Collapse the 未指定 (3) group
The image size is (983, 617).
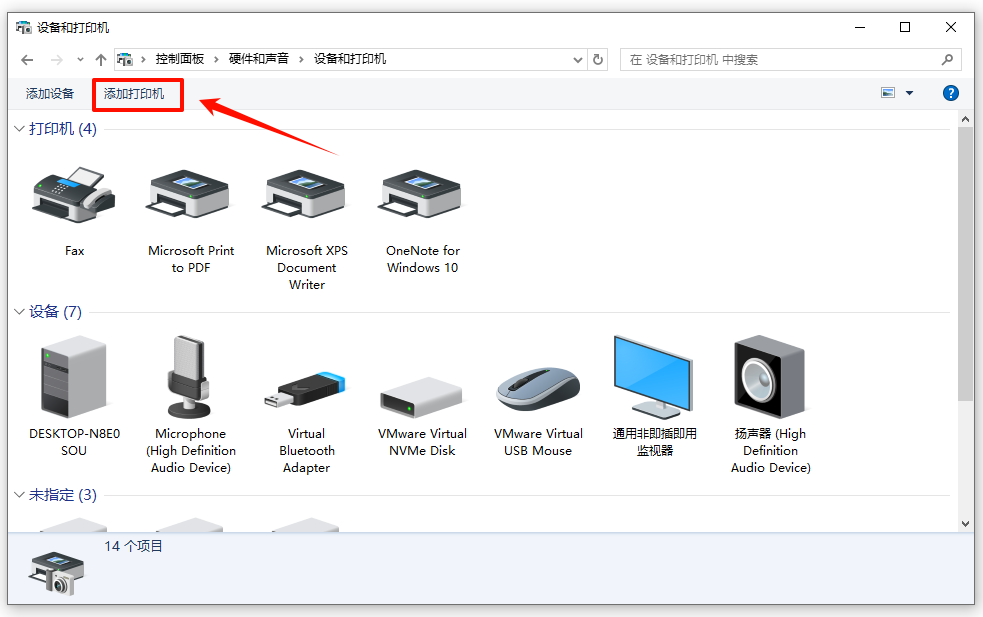19,495
